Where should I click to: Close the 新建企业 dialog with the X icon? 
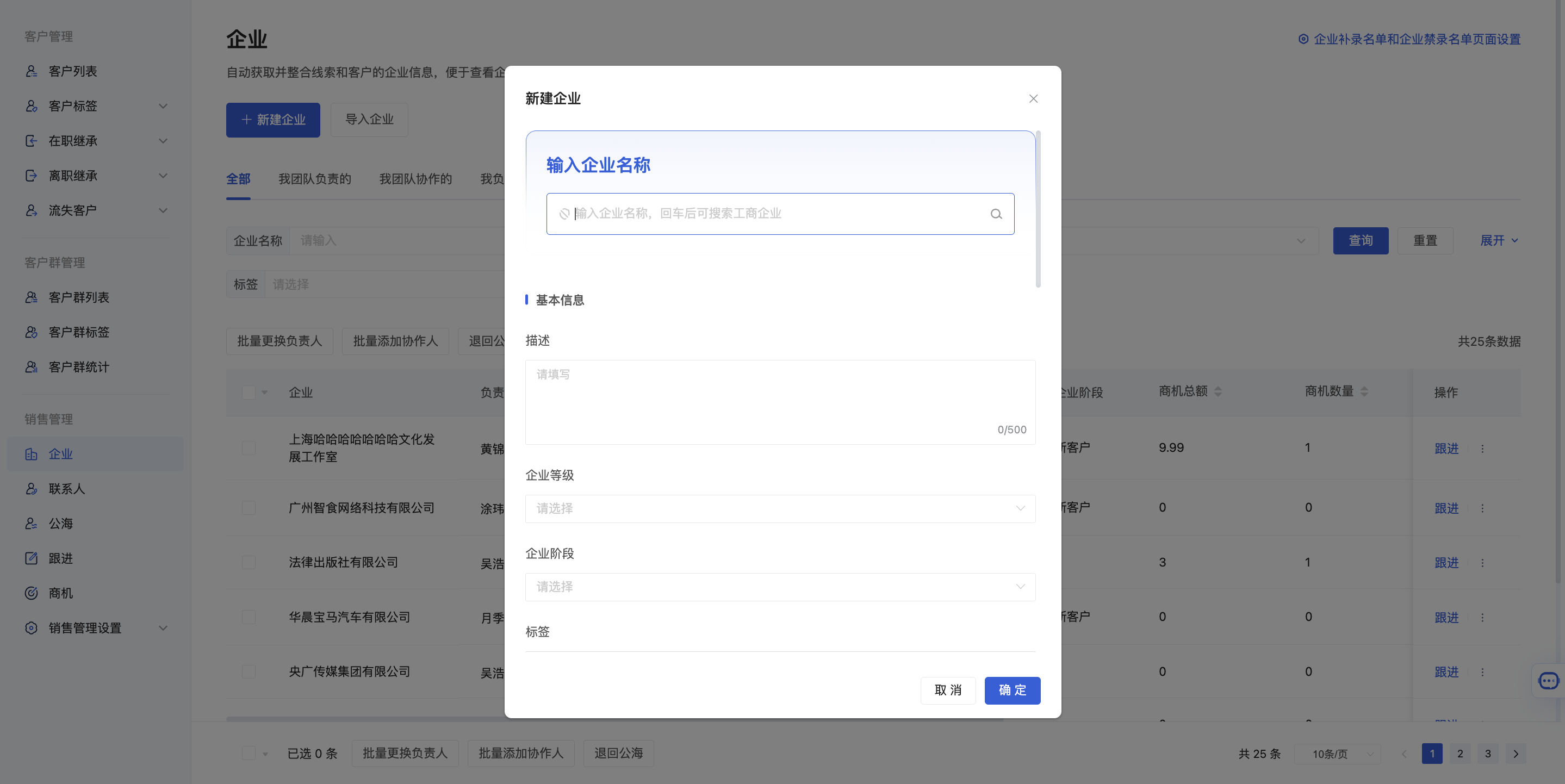(1033, 98)
